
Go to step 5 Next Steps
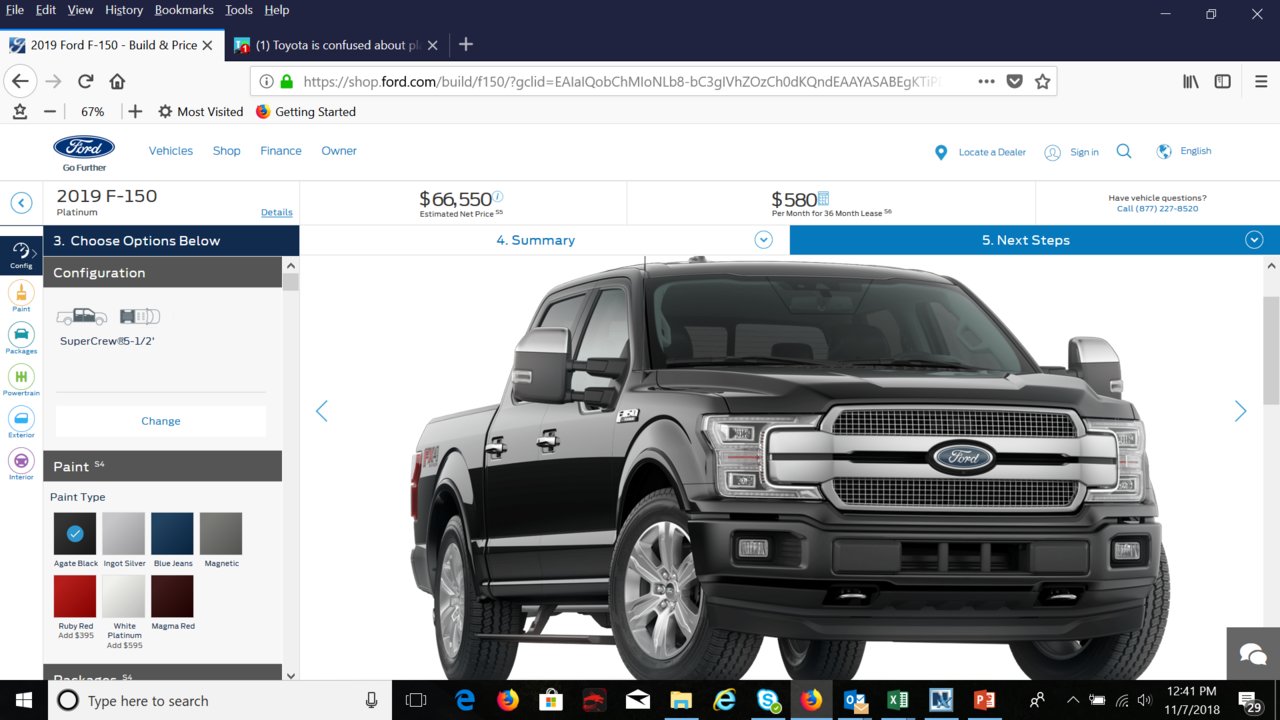point(1025,240)
